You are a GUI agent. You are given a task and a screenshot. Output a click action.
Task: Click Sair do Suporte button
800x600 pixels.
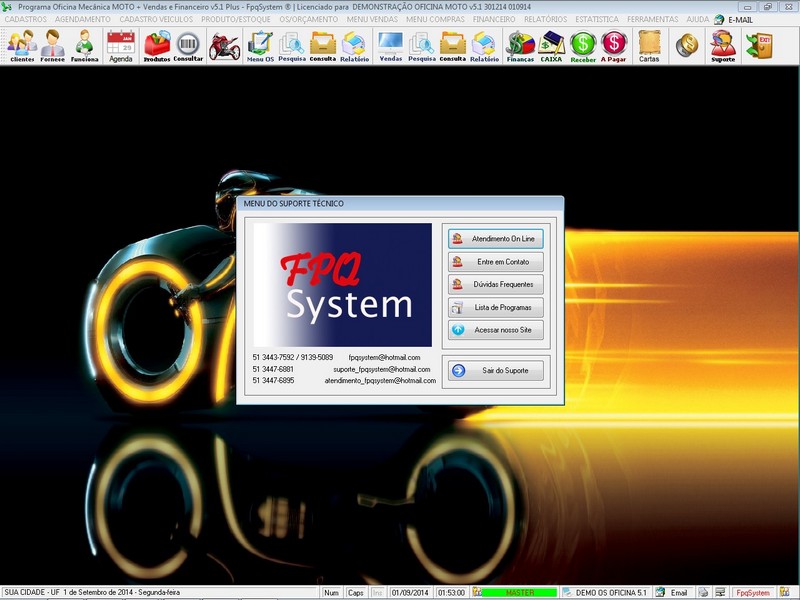496,371
